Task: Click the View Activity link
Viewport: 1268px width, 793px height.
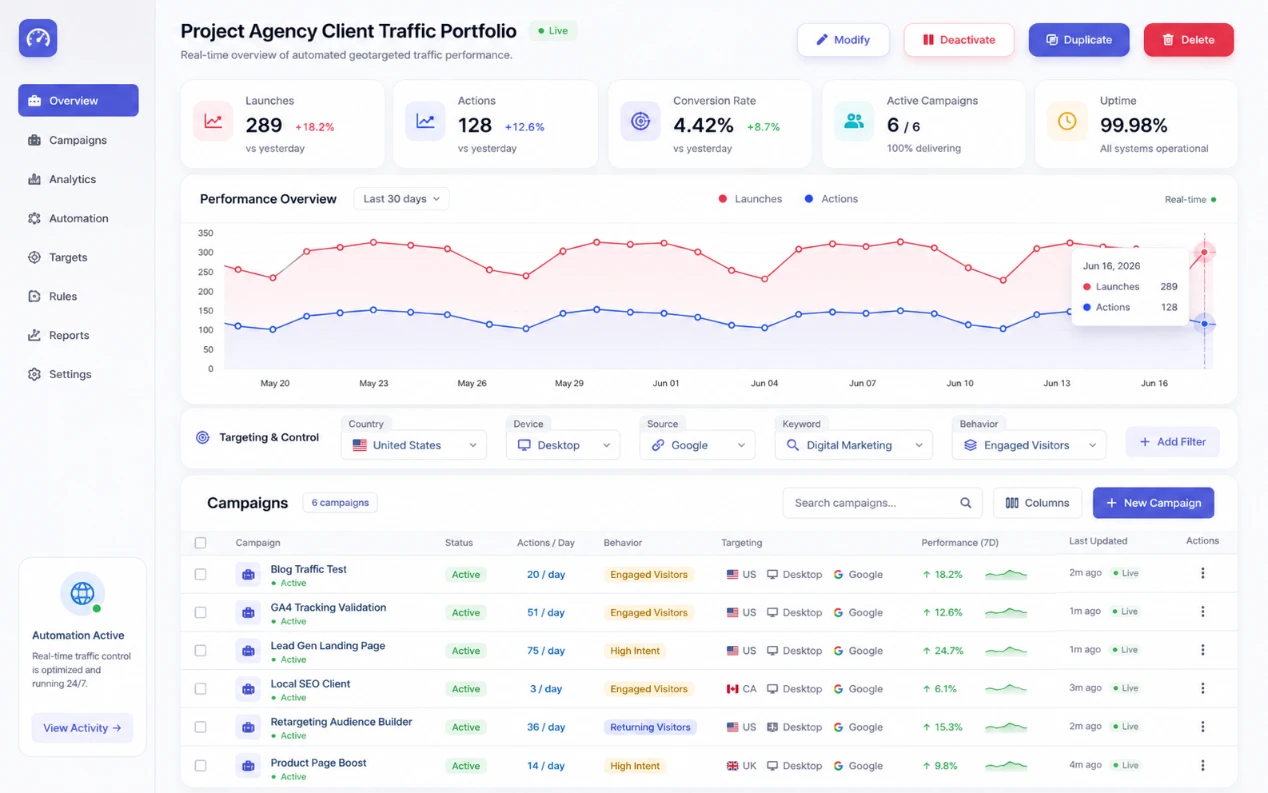Action: coord(82,728)
